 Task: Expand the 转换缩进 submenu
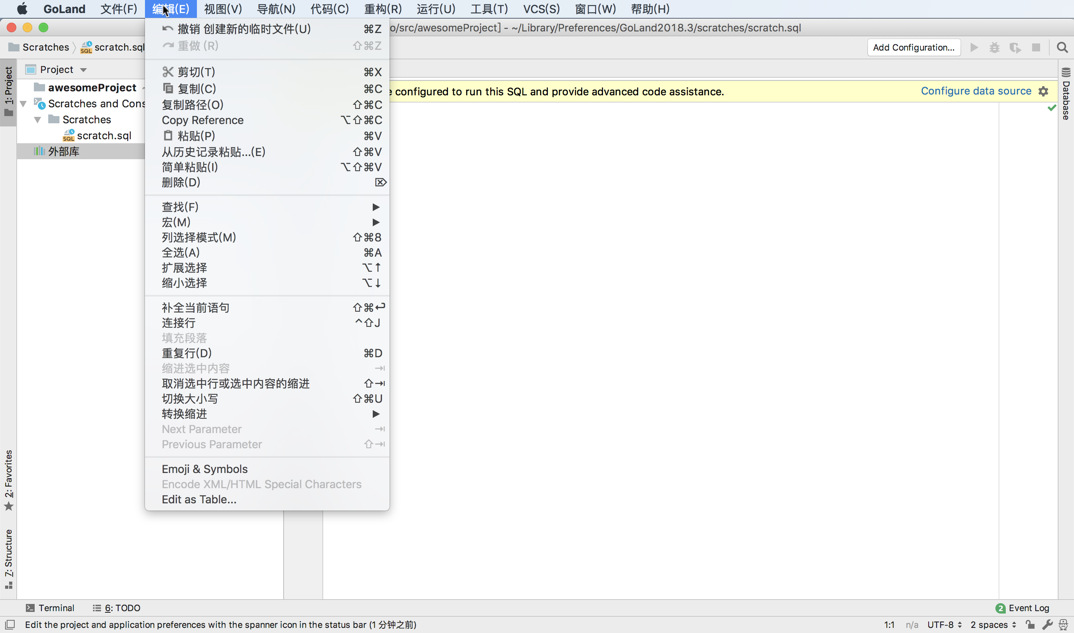pos(267,414)
